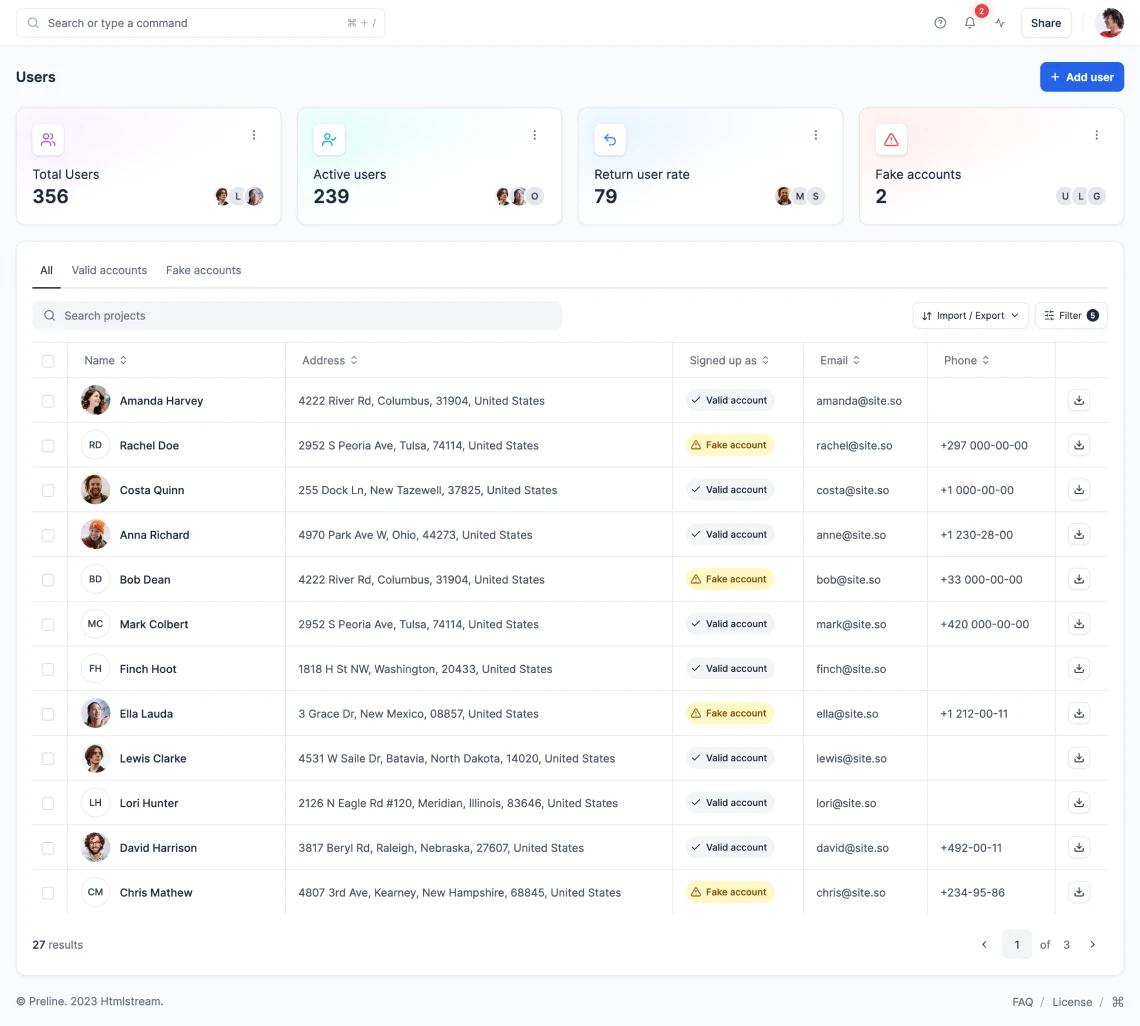Click the Share button
This screenshot has height=1026, width=1140.
(1045, 23)
